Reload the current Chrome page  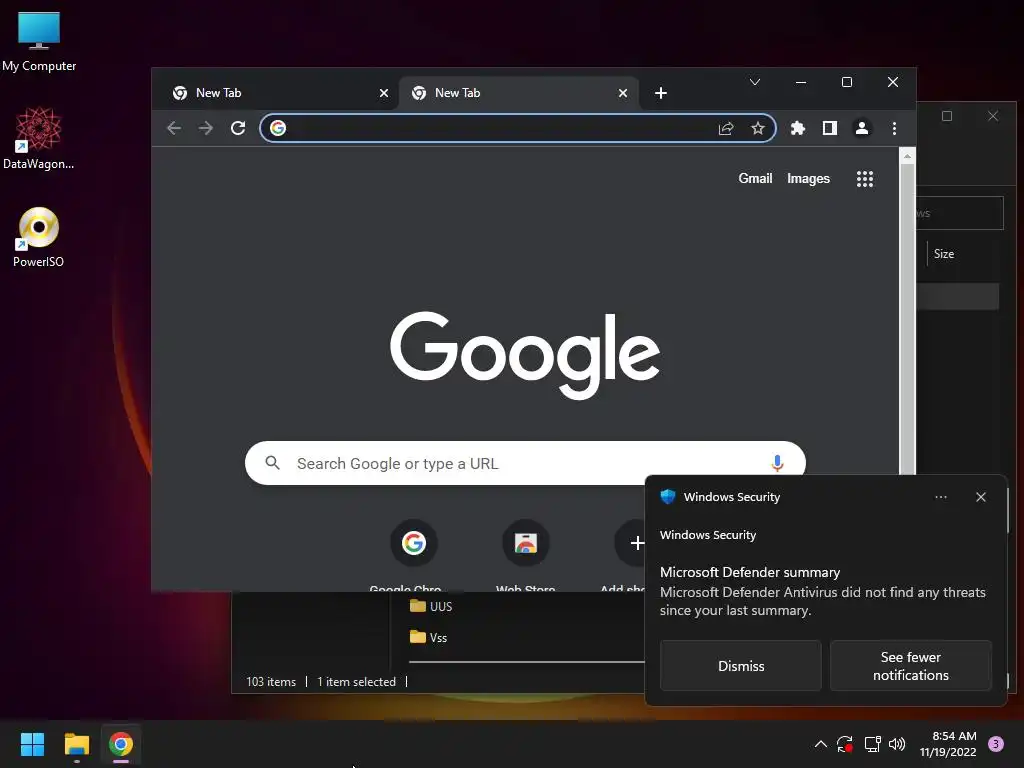(x=238, y=128)
